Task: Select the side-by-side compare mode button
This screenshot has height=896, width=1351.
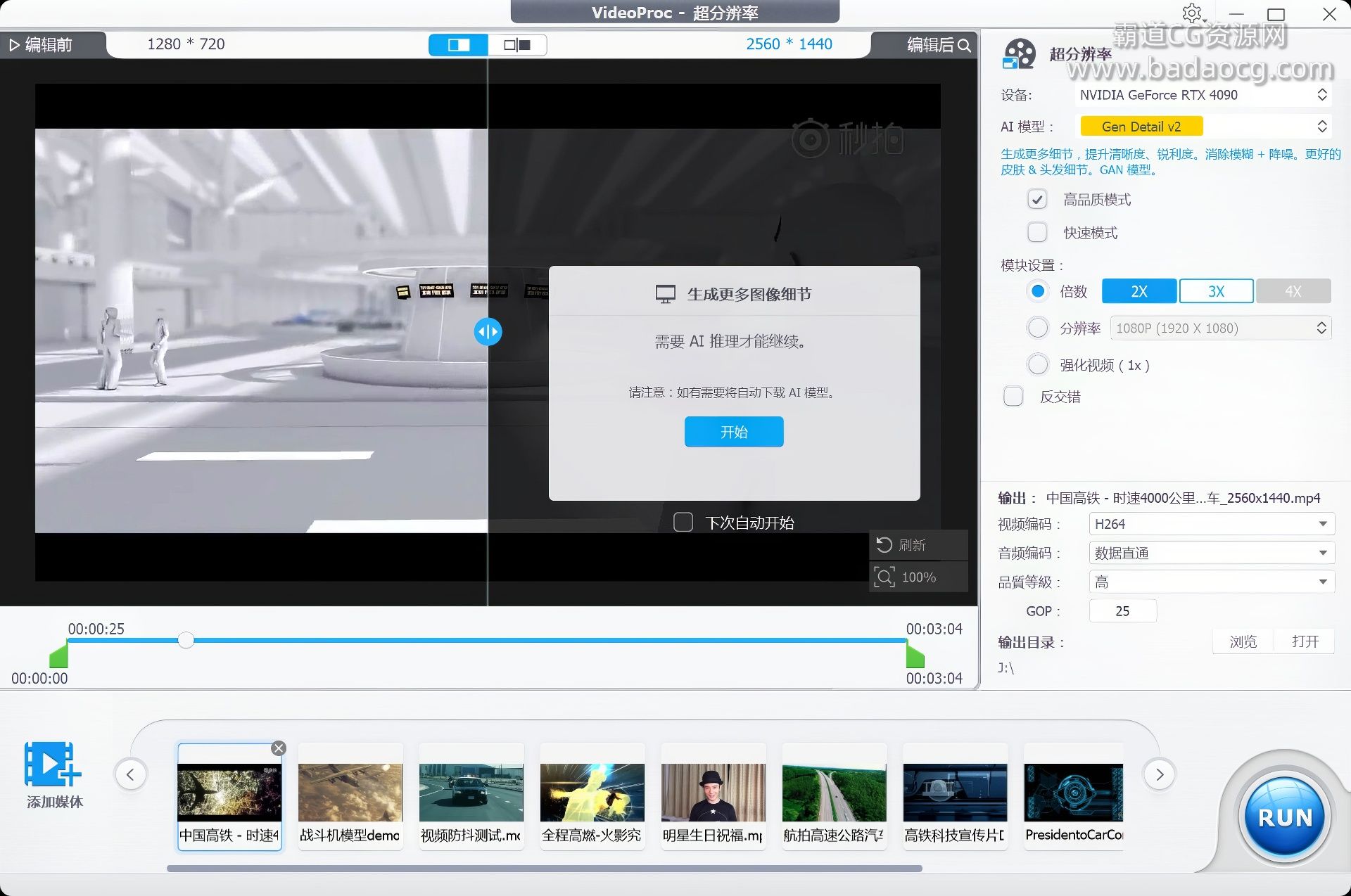Action: (517, 45)
